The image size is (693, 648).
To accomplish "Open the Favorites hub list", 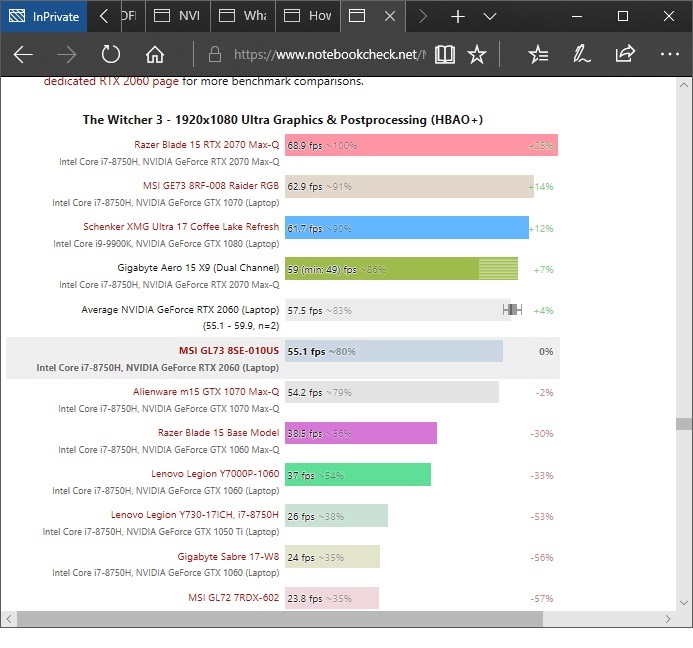I will (538, 54).
